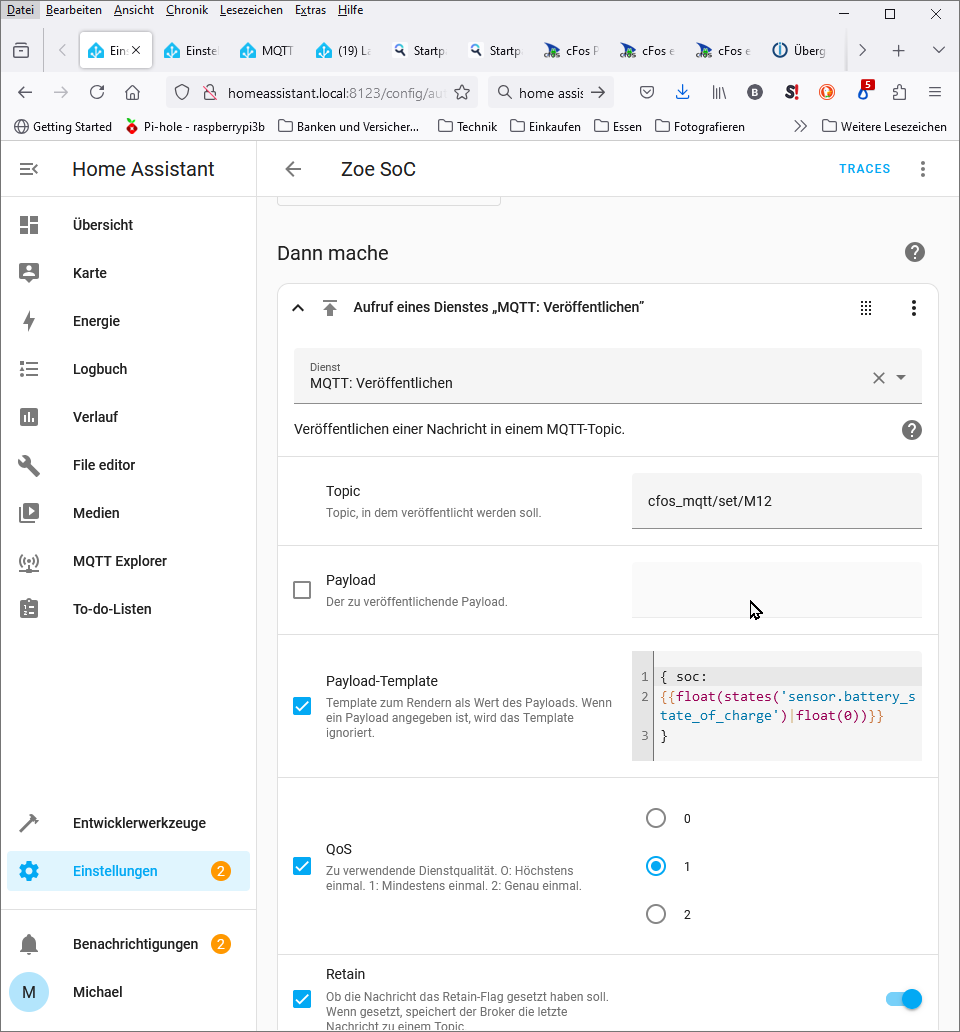Collapse the MQTT Veröffentlichen action section
The height and width of the screenshot is (1032, 960).
[297, 308]
